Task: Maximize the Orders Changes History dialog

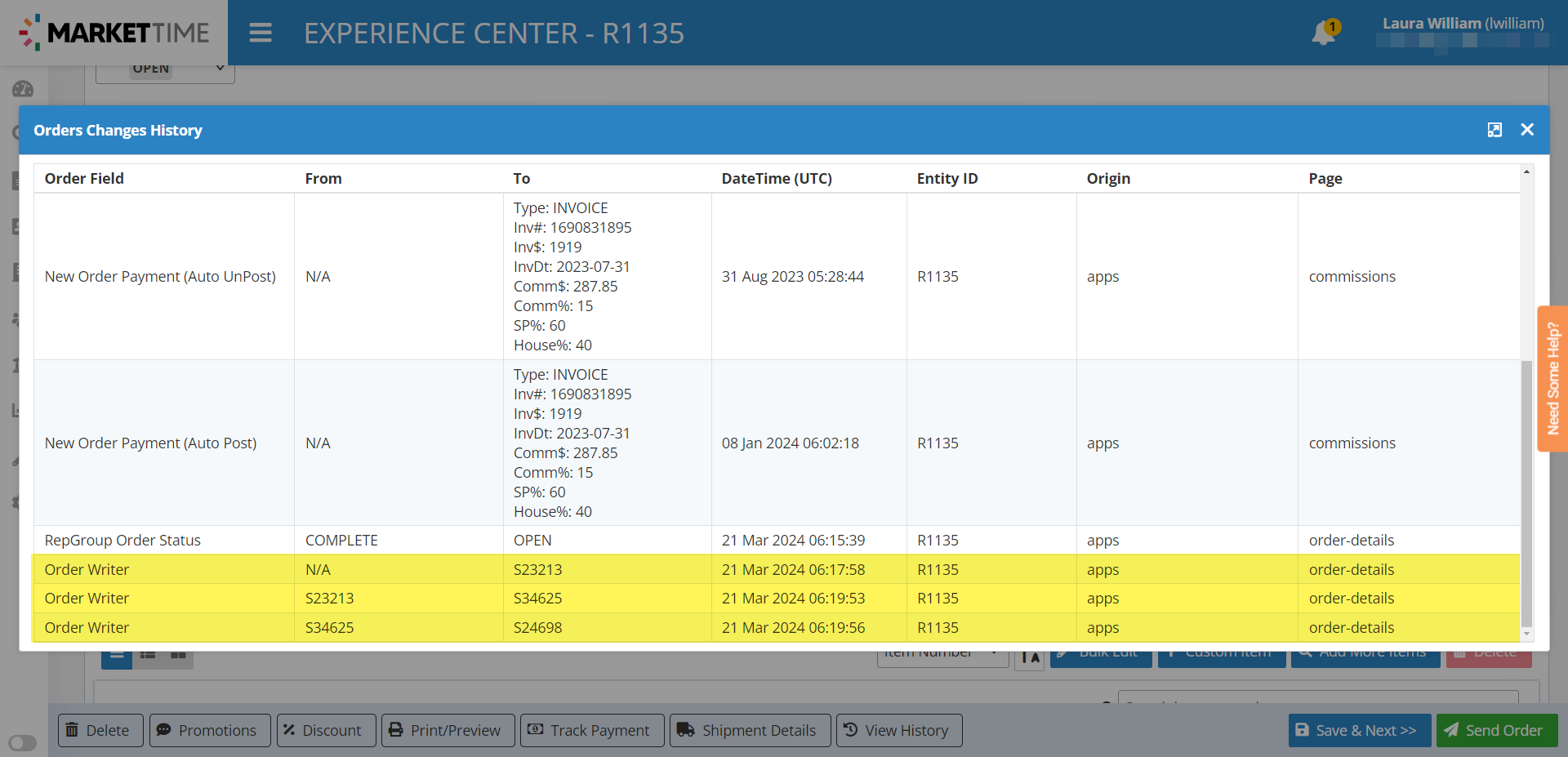Action: (x=1494, y=130)
